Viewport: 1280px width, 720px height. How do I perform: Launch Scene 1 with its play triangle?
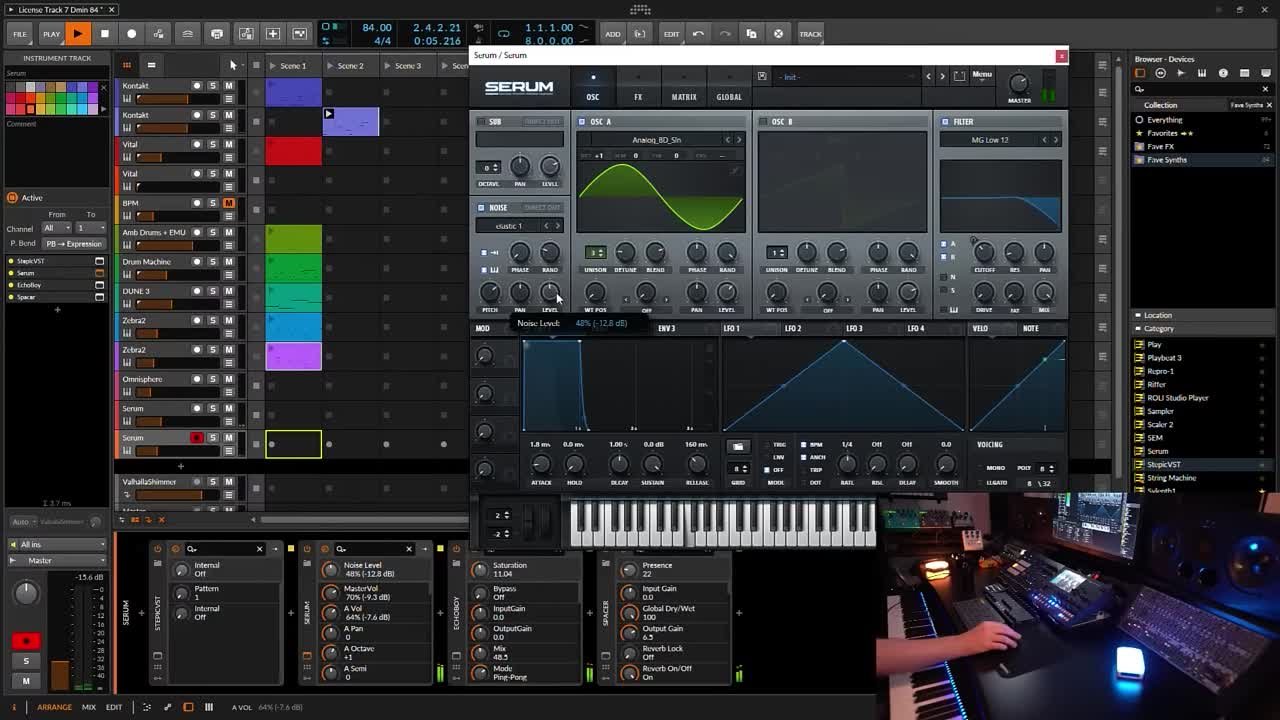273,66
